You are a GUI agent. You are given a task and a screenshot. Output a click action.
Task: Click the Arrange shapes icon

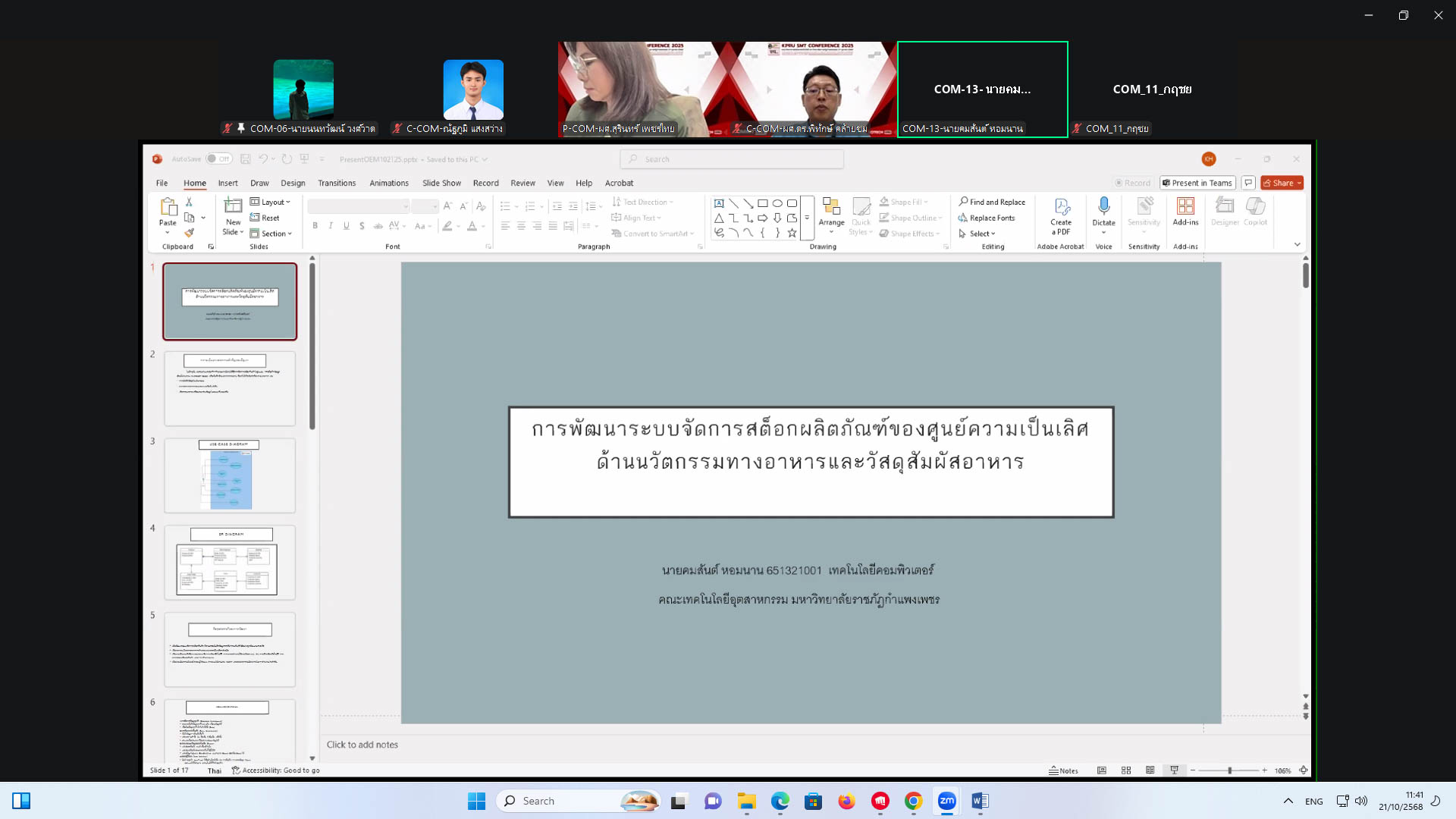coord(831,208)
